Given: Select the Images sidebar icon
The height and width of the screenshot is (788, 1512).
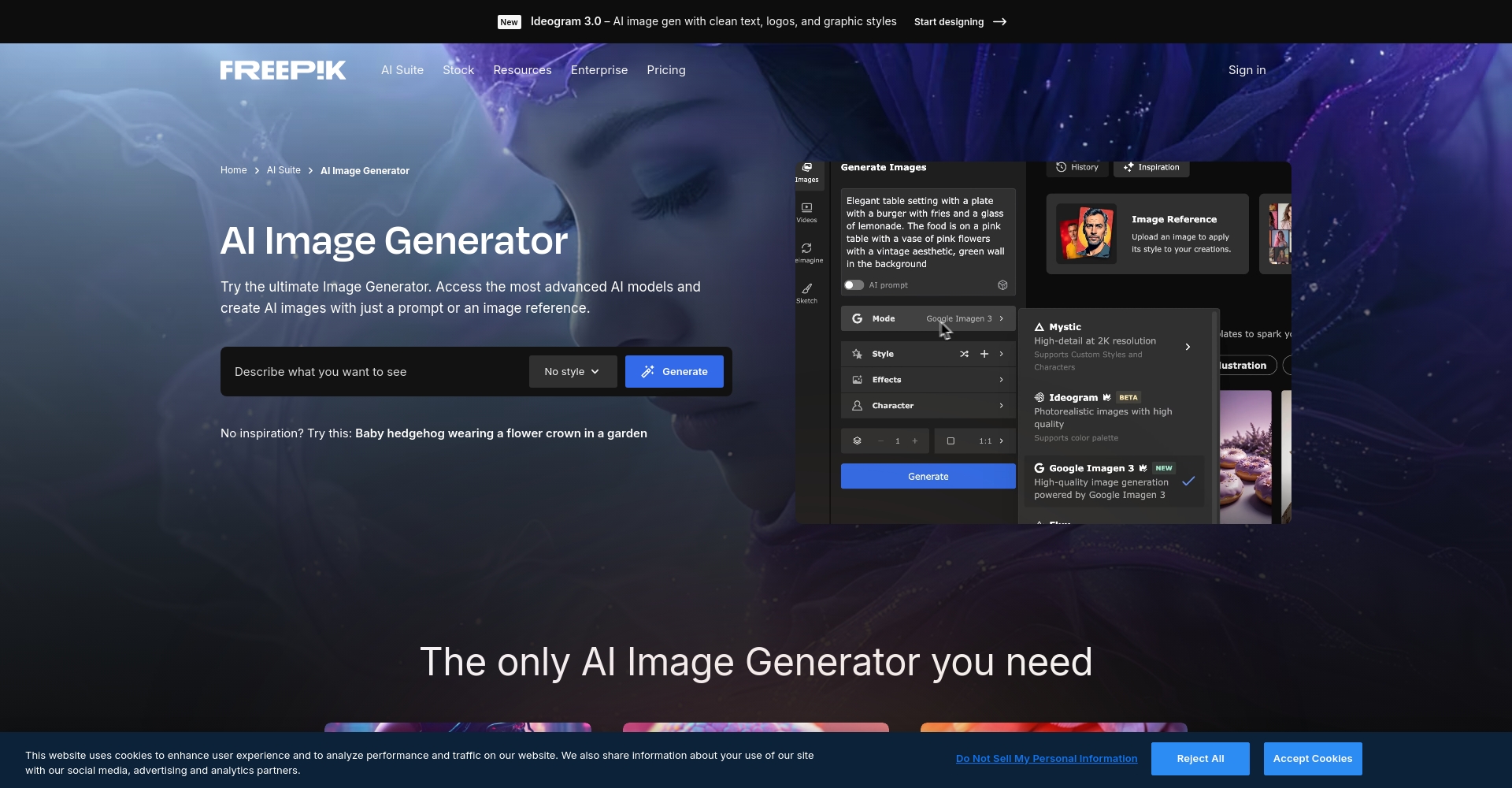Looking at the screenshot, I should pyautogui.click(x=807, y=173).
